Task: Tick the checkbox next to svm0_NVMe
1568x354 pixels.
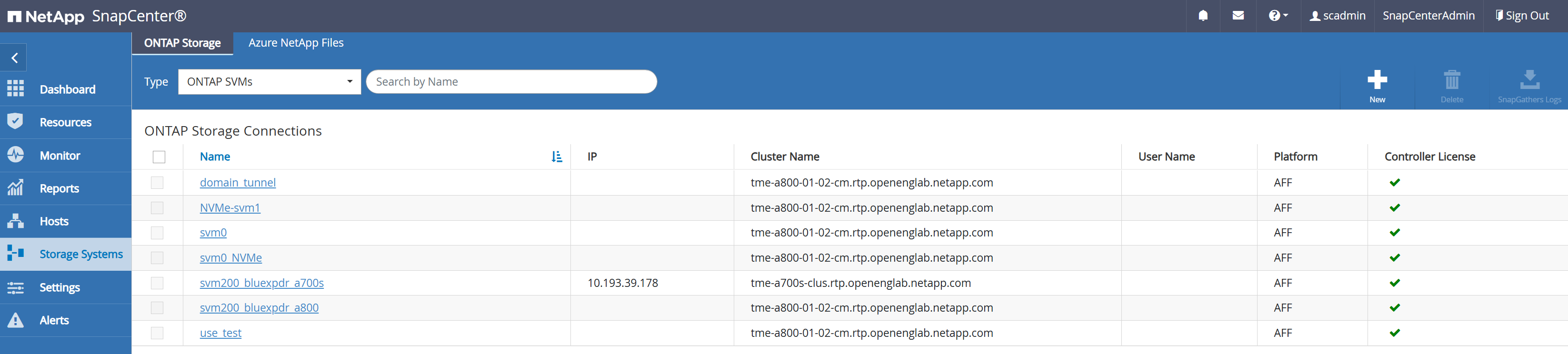Action: (157, 258)
